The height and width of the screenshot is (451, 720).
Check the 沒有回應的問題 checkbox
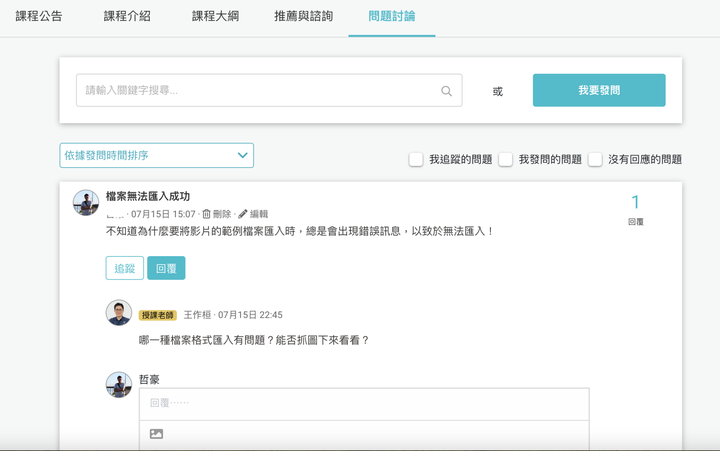coord(595,160)
